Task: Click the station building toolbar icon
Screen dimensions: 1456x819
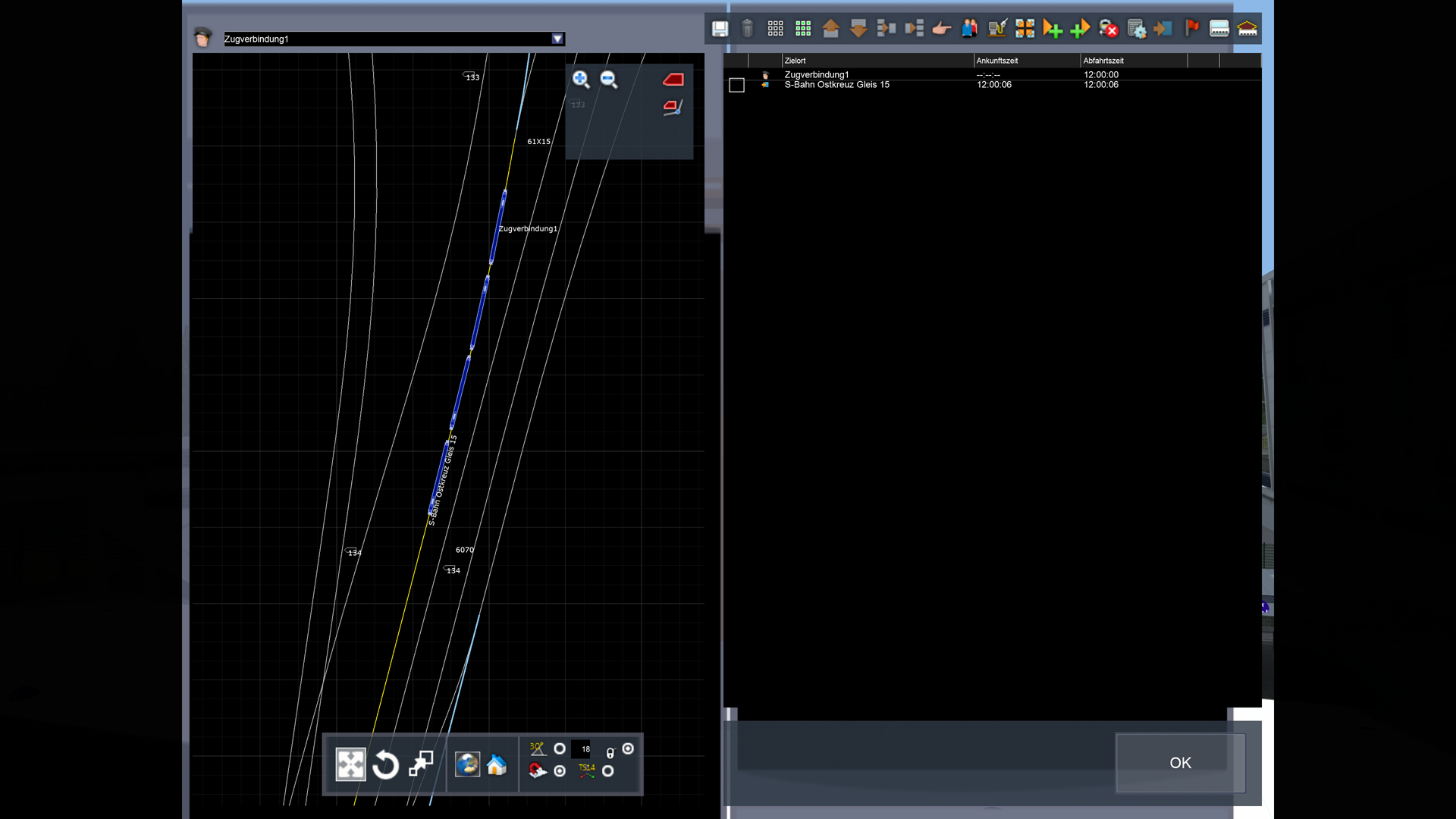Action: (x=1247, y=29)
